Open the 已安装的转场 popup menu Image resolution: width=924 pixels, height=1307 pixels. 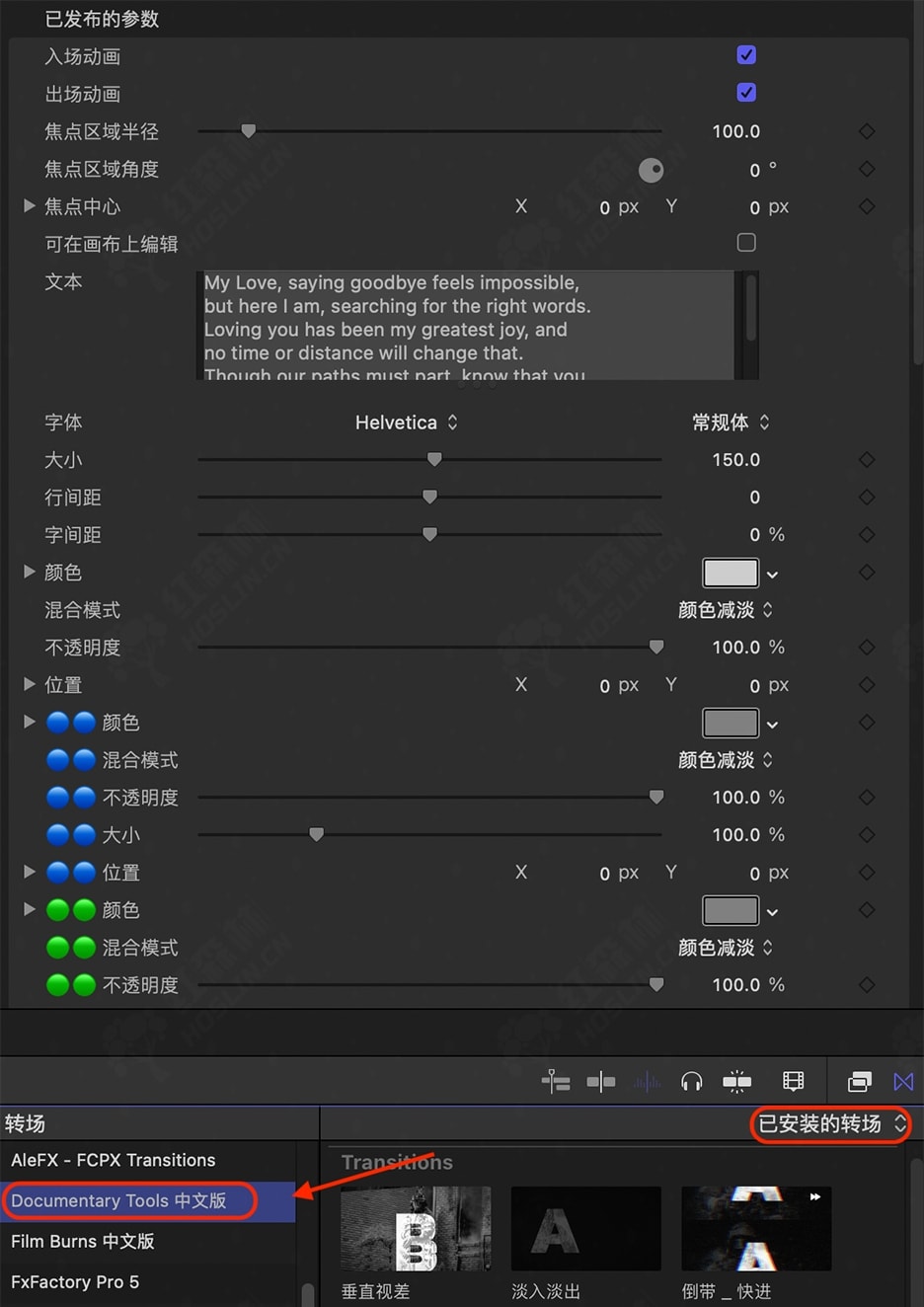tap(830, 1124)
